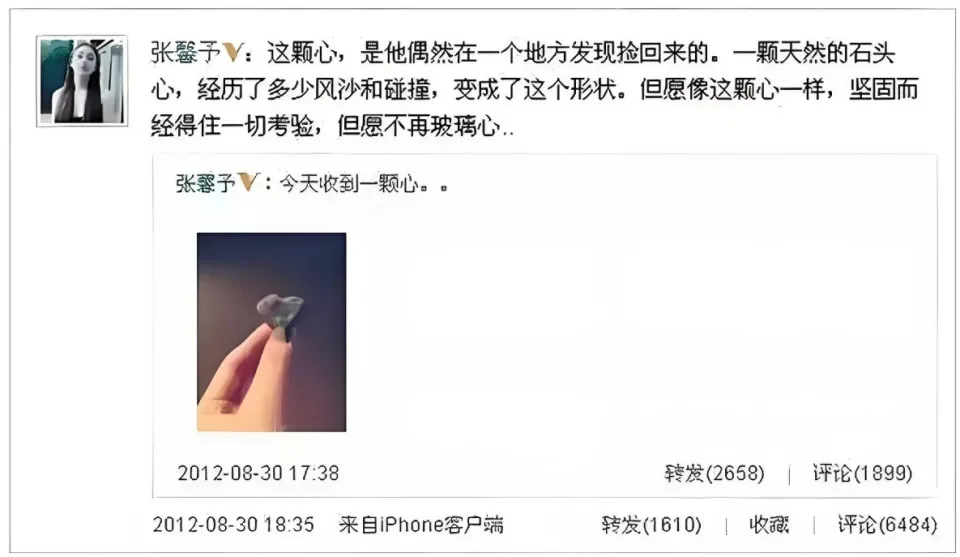Open the 张馨予 username inside the quoted post
This screenshot has height=557, width=960.
206,183
